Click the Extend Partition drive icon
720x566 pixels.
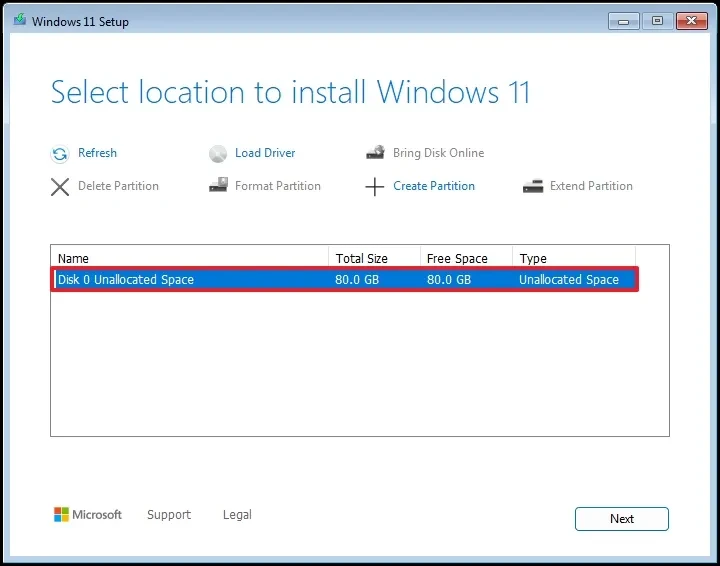point(533,186)
